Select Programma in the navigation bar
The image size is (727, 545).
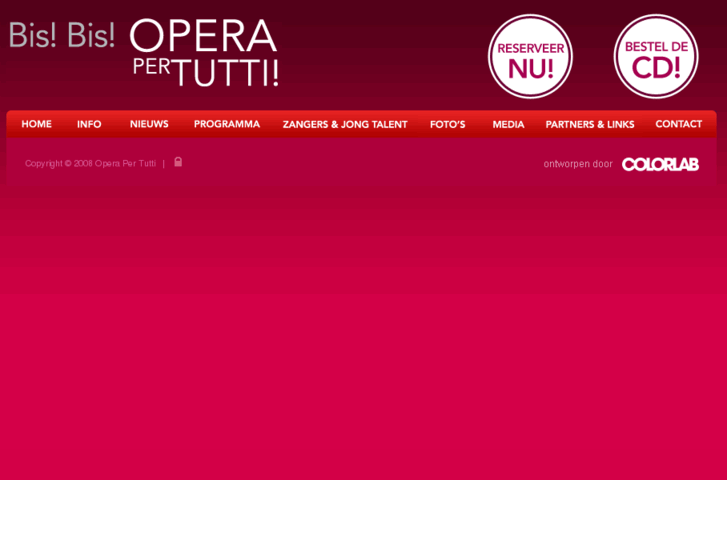[227, 124]
